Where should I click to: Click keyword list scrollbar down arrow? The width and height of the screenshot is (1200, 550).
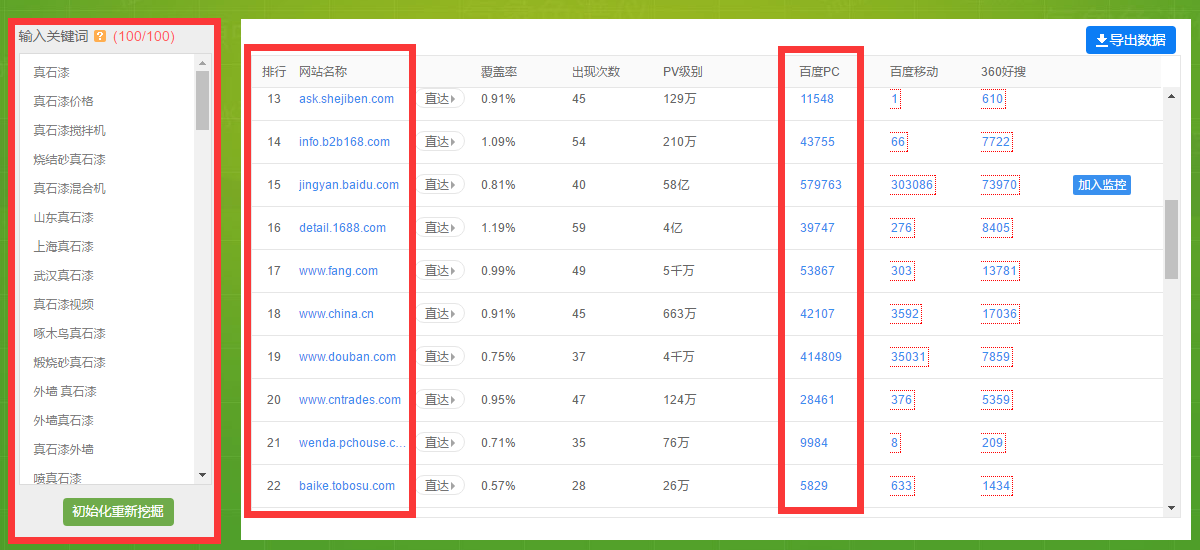click(202, 475)
